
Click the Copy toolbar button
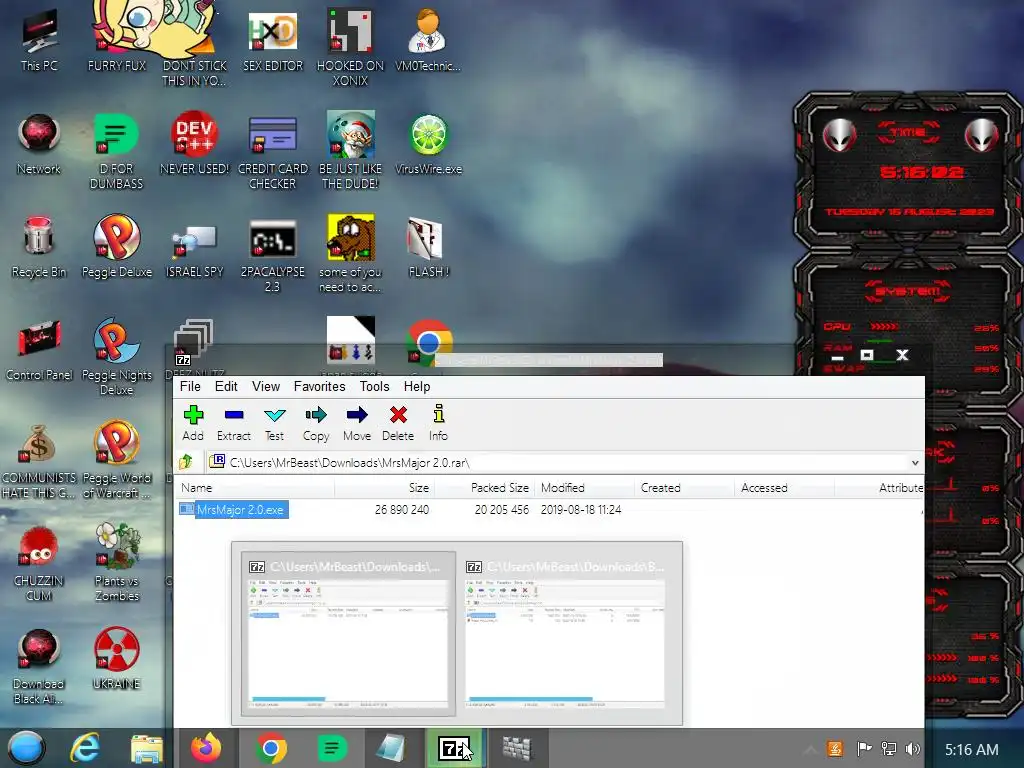316,423
